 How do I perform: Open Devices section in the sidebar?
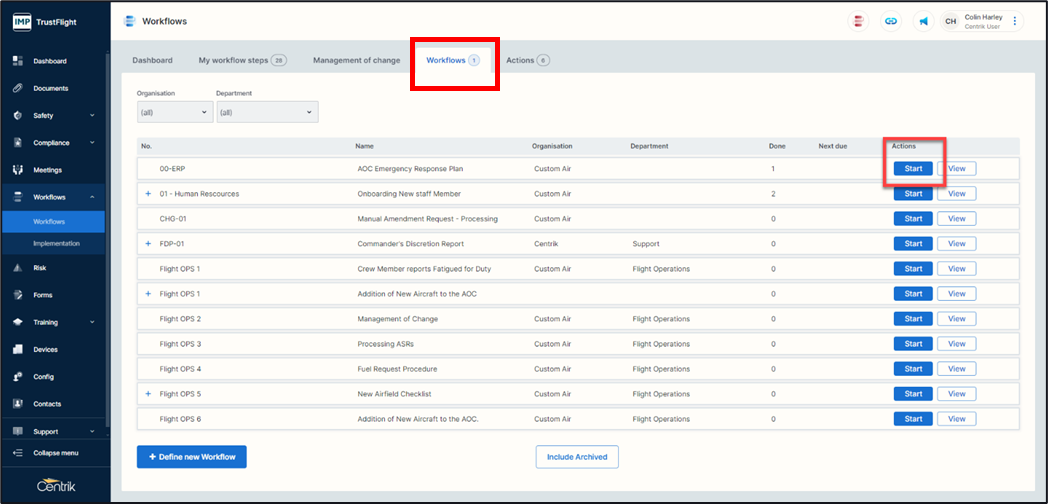18,350
